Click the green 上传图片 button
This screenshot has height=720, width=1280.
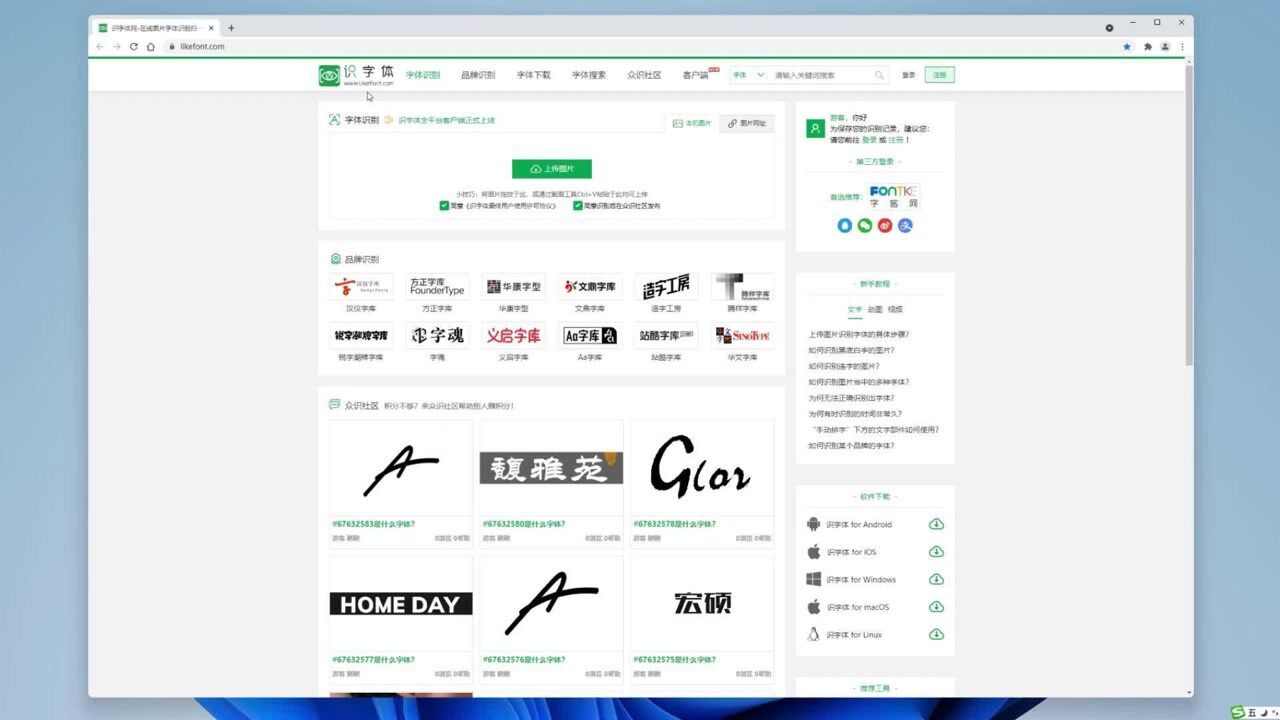click(552, 169)
